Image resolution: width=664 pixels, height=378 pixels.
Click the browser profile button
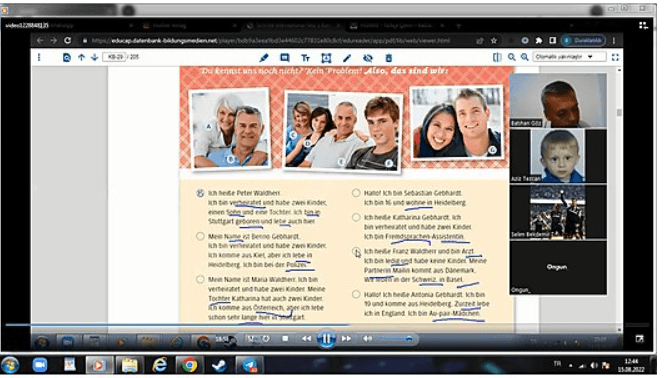[x=584, y=41]
